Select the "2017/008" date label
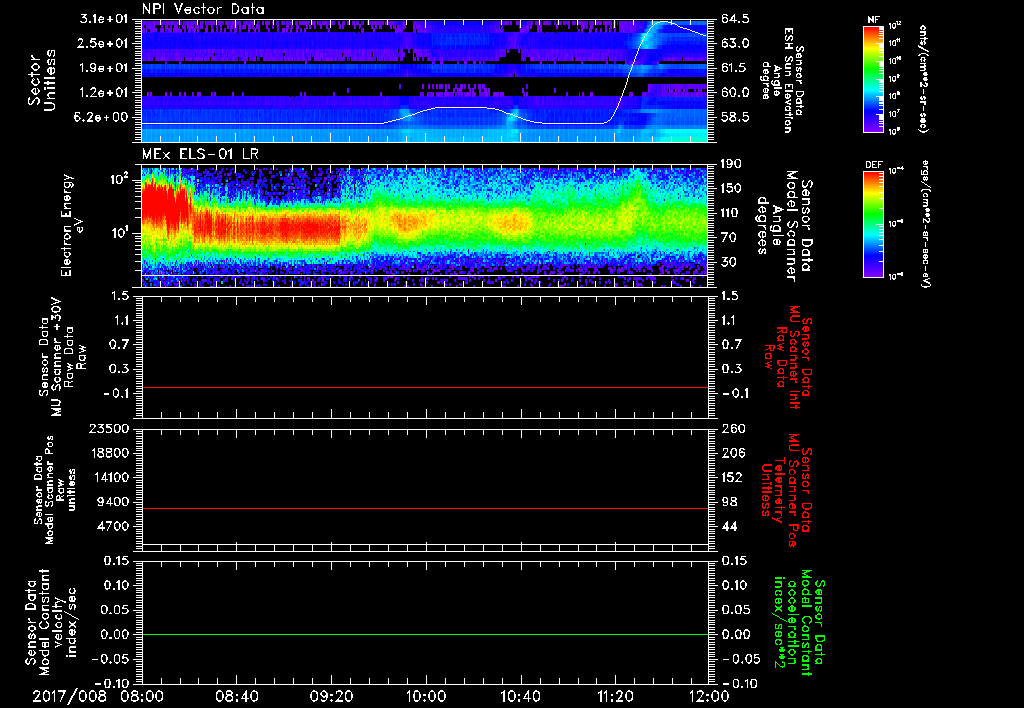This screenshot has height=708, width=1024. click(69, 696)
